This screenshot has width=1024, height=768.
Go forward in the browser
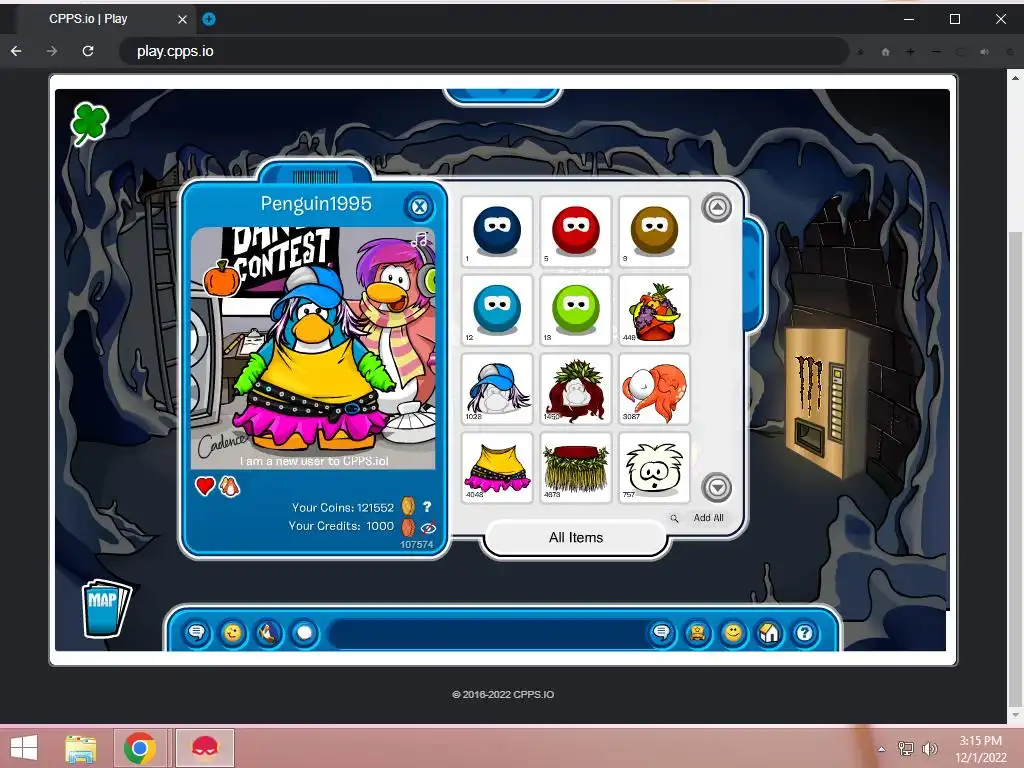tap(52, 51)
